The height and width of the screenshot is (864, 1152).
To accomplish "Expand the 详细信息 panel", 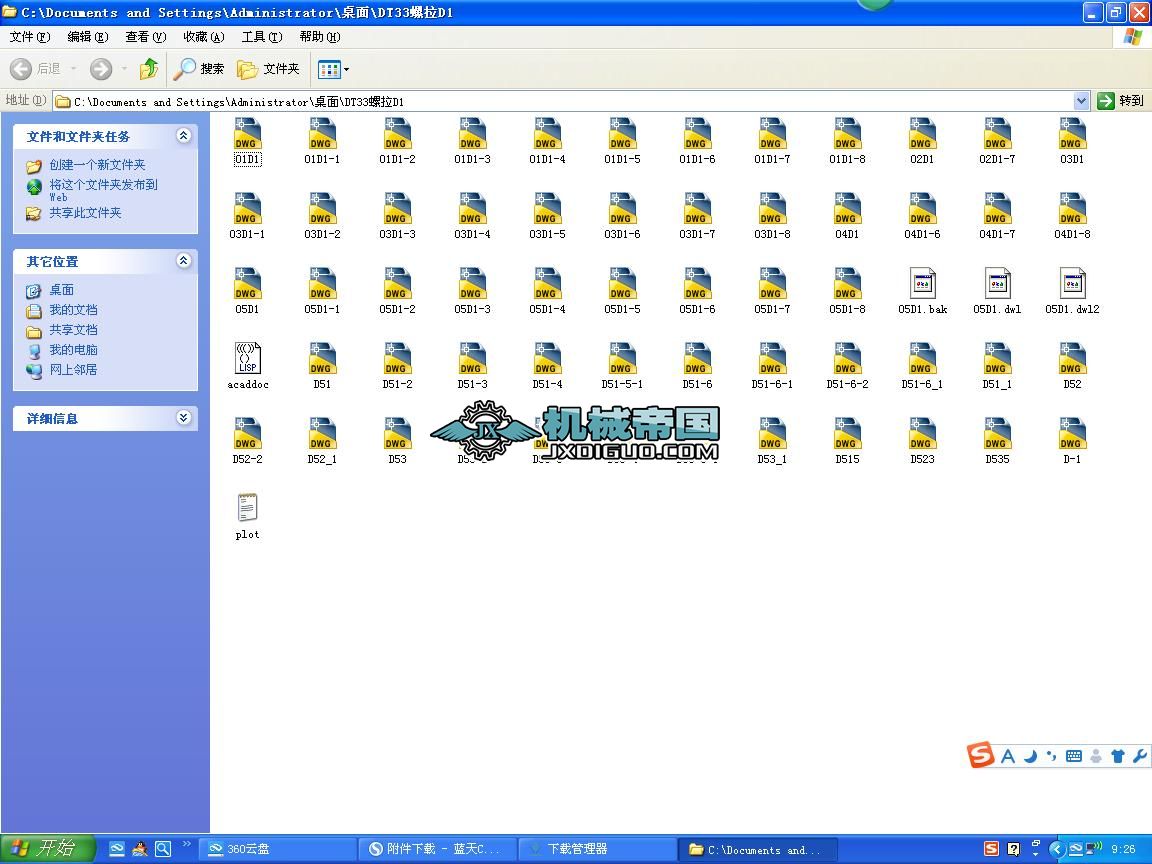I will point(183,418).
